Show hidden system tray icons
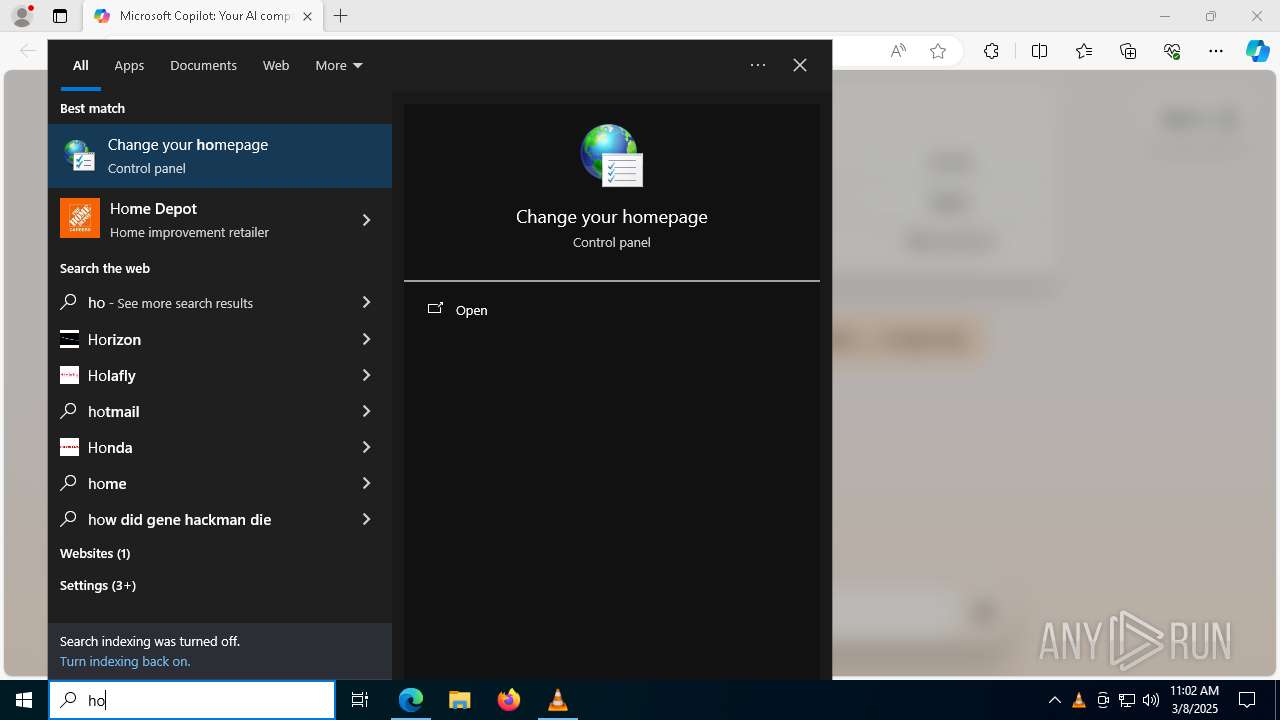Viewport: 1280px width, 720px height. [1054, 700]
